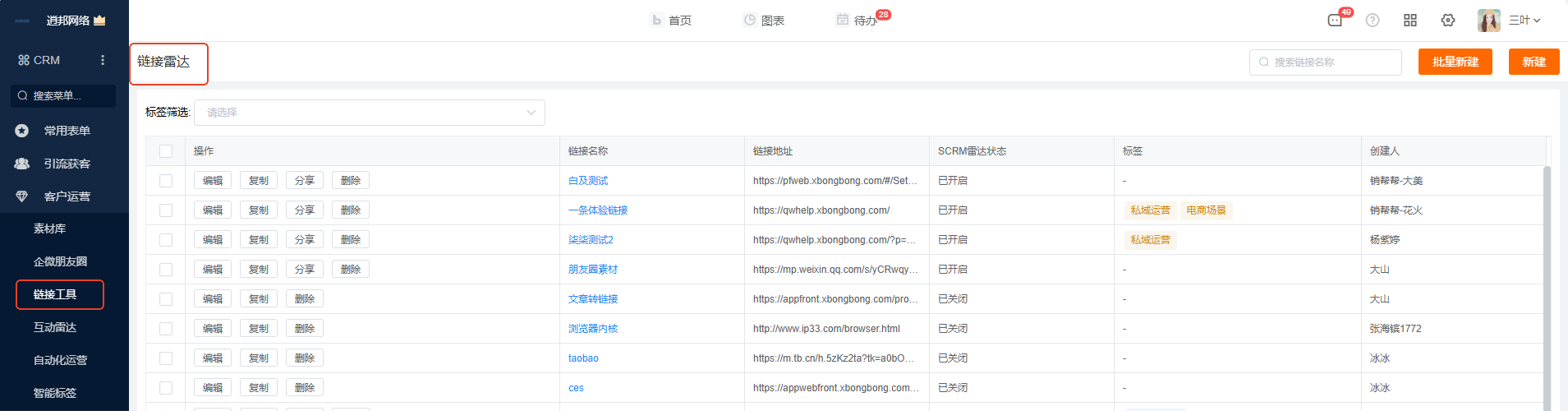Click the user avatar picture

1488,21
